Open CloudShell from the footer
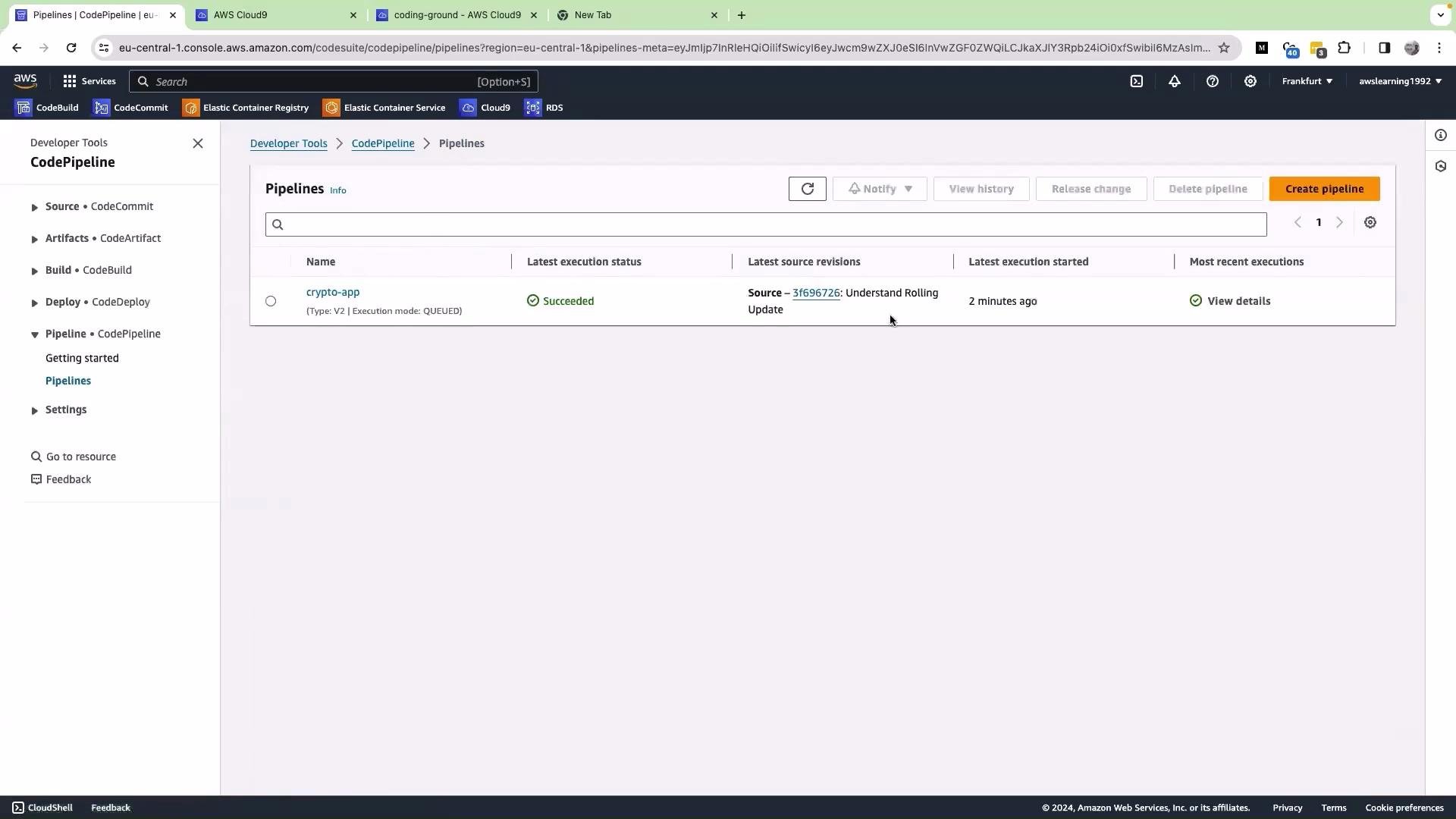 [x=42, y=808]
